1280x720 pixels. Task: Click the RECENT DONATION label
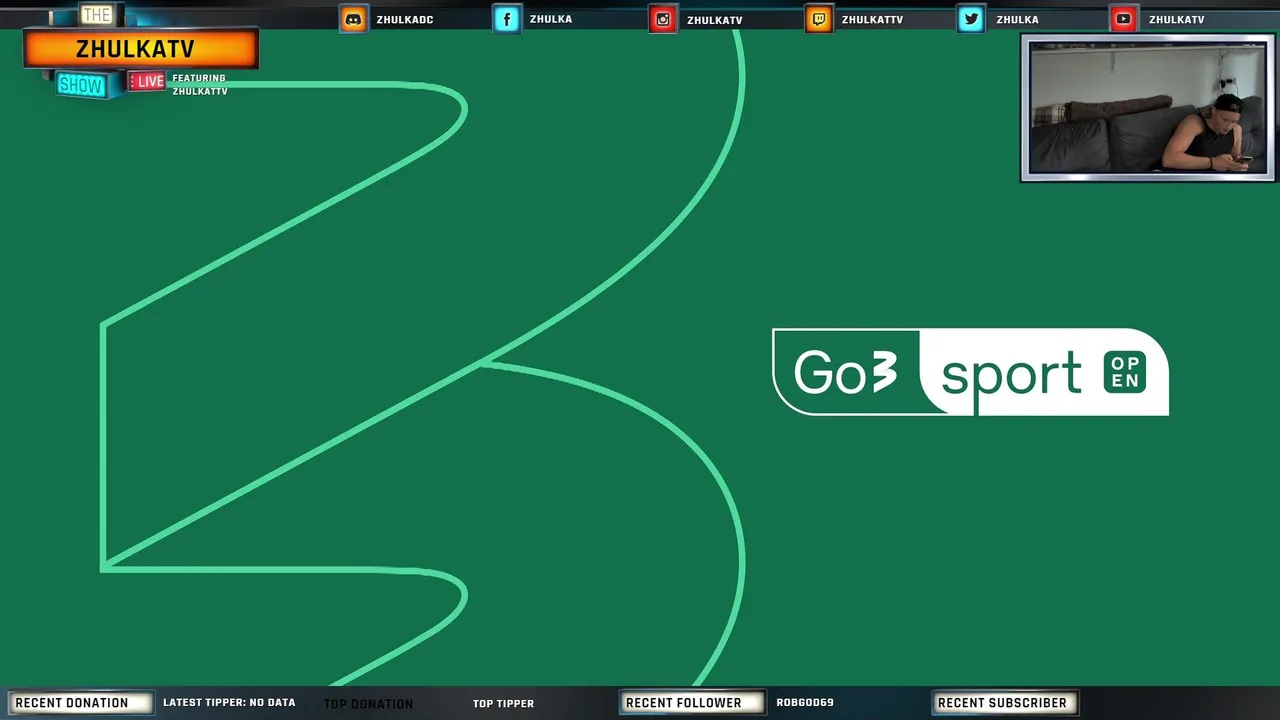click(x=80, y=703)
